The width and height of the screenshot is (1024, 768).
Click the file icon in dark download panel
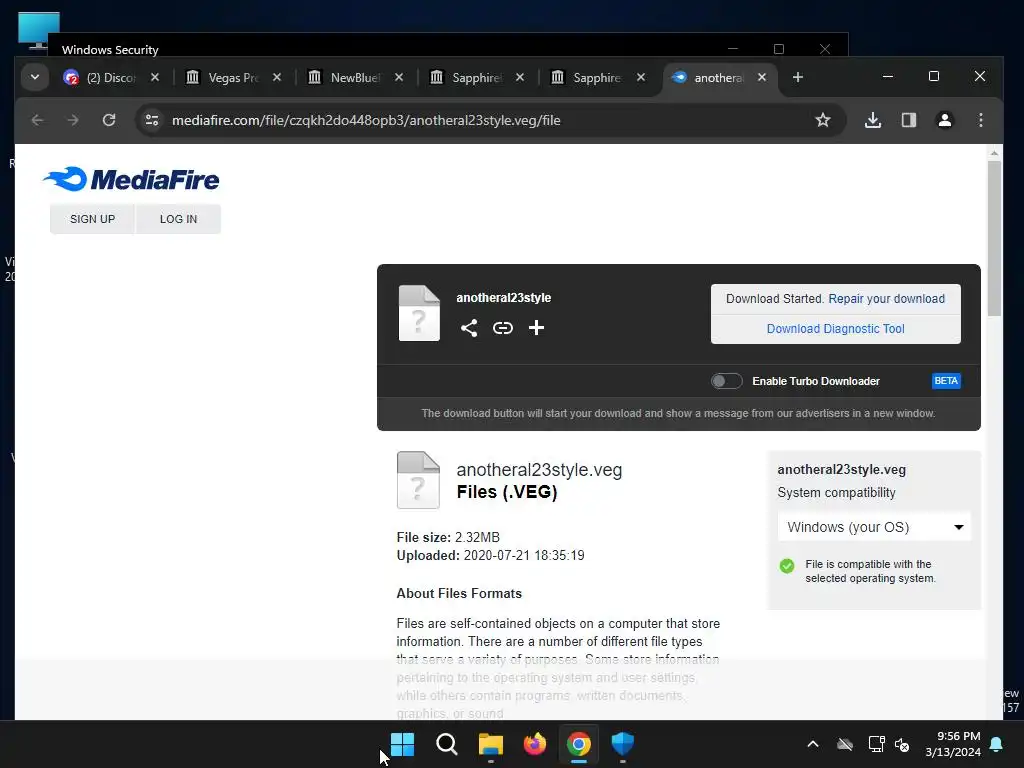tap(419, 313)
